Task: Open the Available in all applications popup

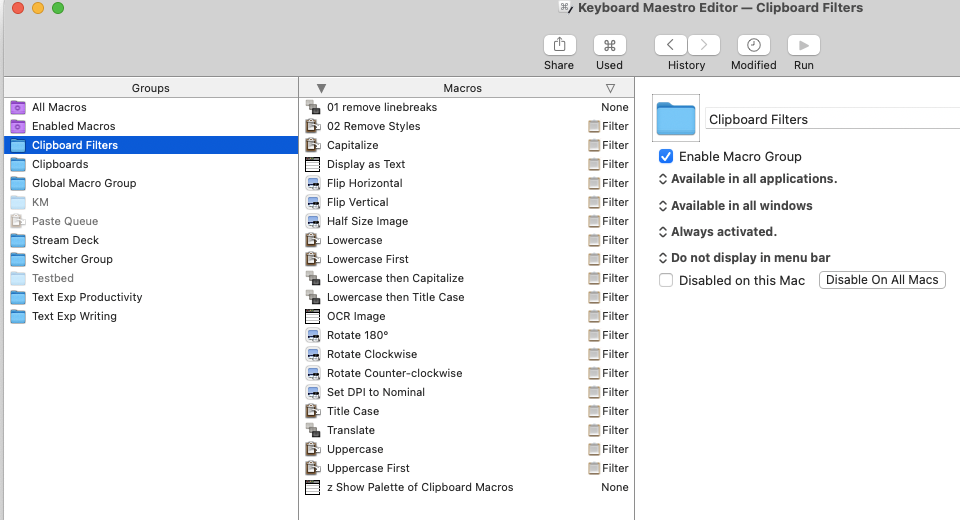Action: click(748, 179)
